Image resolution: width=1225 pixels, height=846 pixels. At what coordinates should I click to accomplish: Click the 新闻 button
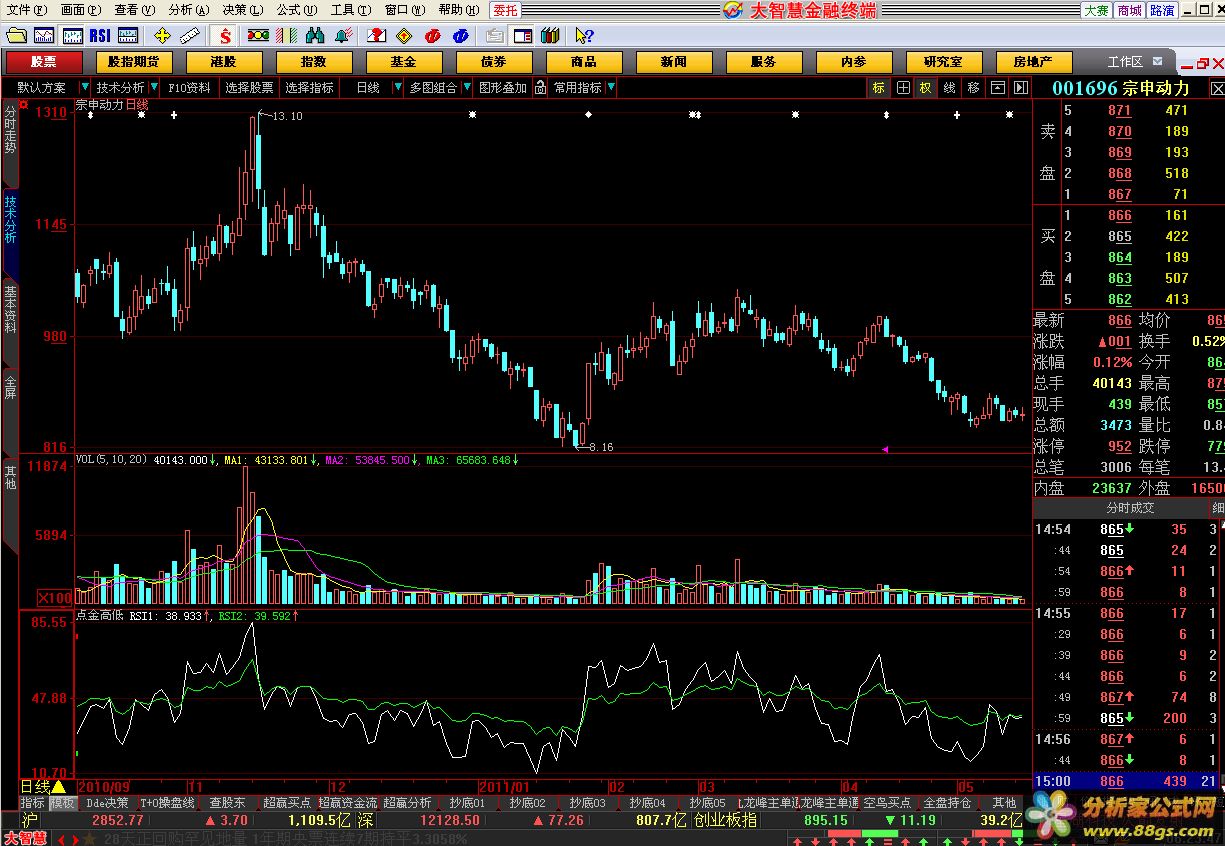pos(674,62)
